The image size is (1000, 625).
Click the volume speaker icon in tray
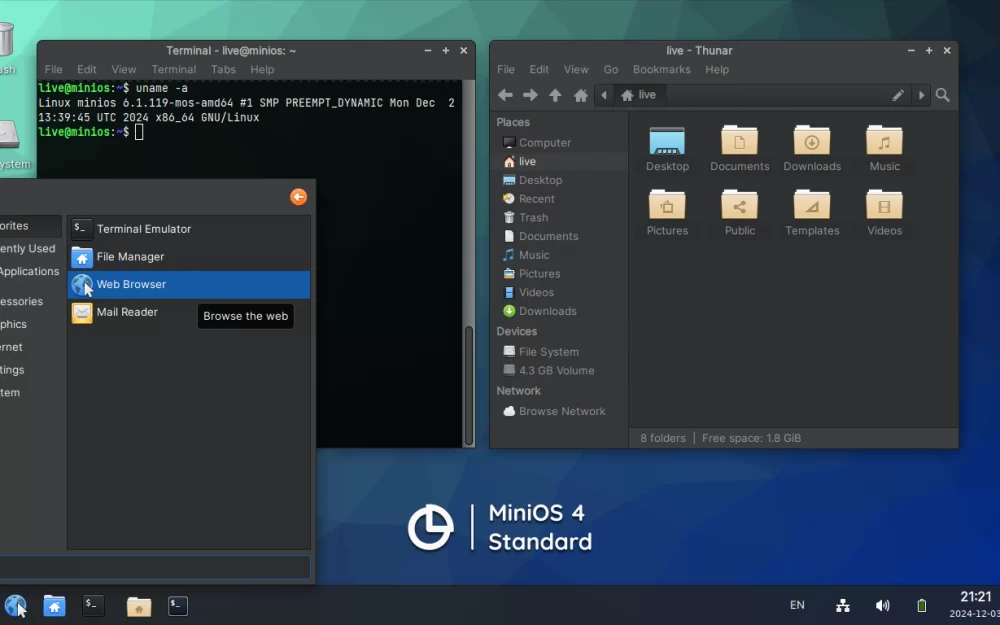coord(882,605)
